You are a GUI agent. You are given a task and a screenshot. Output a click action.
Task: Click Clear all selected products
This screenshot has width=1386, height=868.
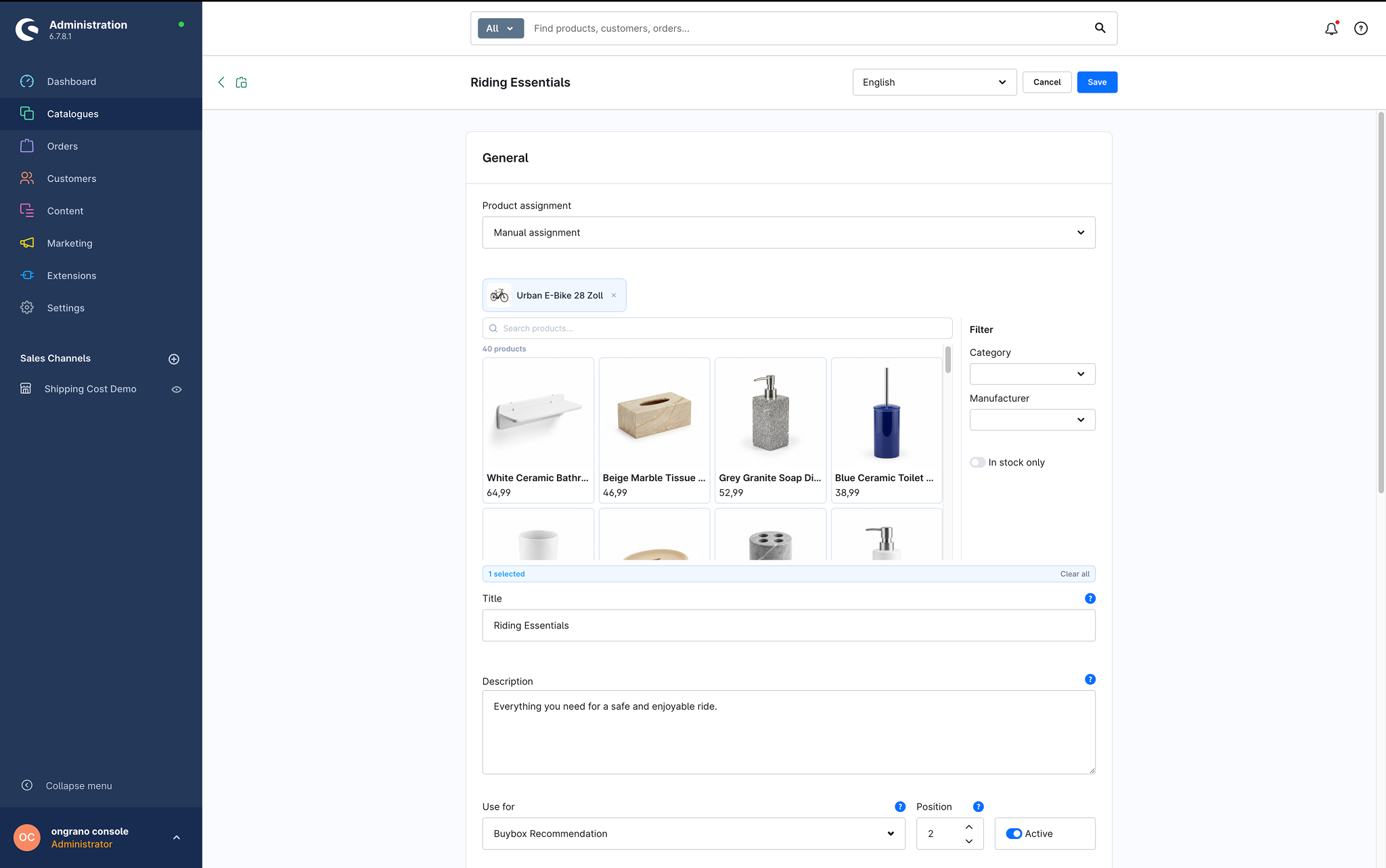1075,574
